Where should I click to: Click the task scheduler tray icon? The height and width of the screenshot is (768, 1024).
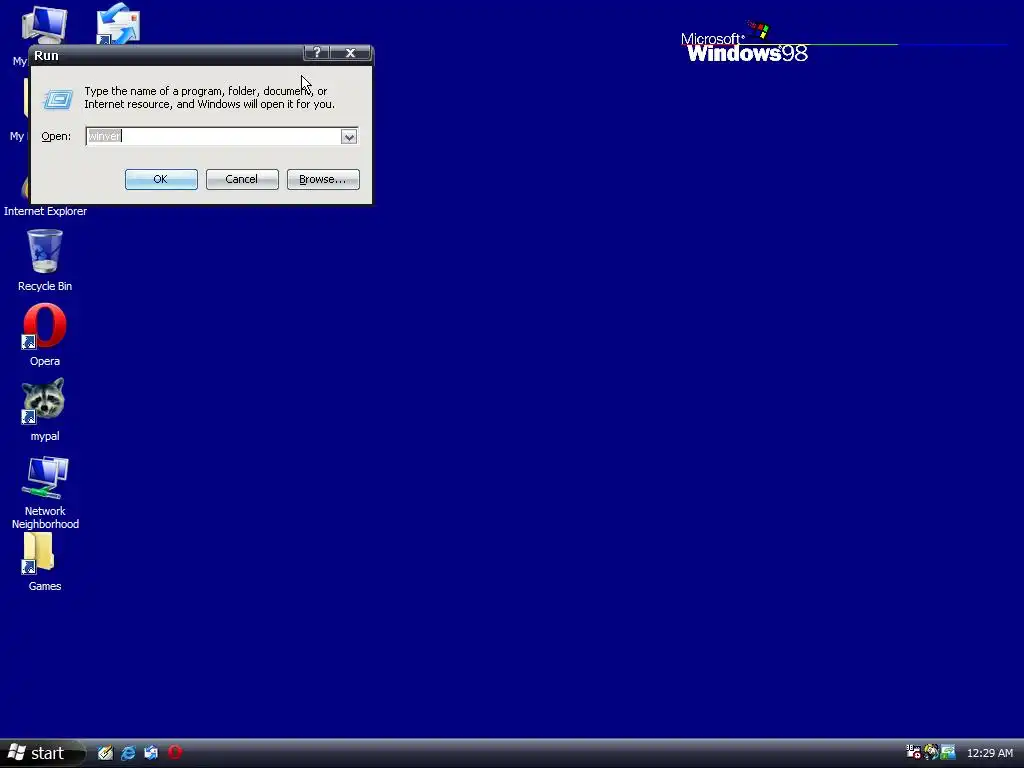pos(914,752)
